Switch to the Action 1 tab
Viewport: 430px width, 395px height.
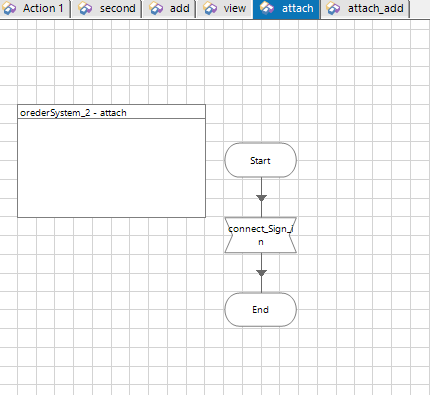(35, 8)
